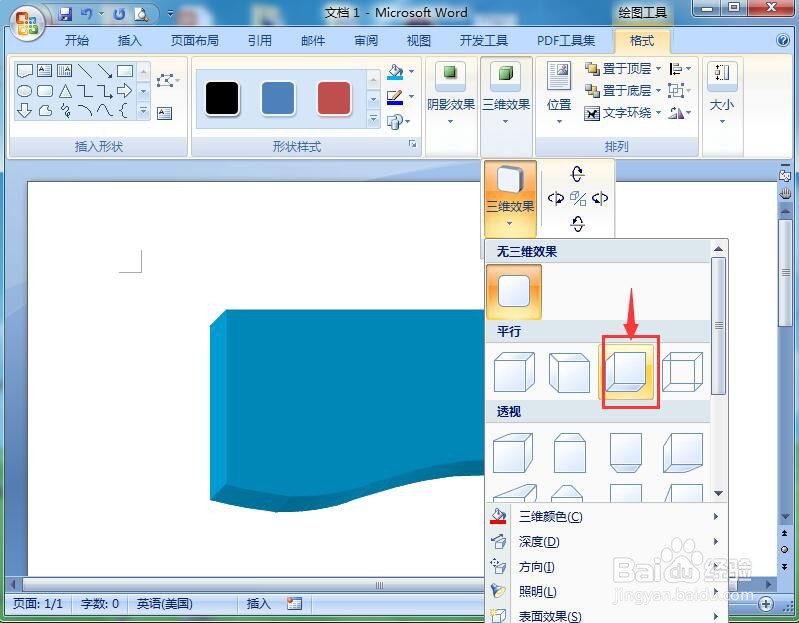Screen dimensions: 799x623
Task: Select the line shape in shapes gallery
Action: [85, 70]
